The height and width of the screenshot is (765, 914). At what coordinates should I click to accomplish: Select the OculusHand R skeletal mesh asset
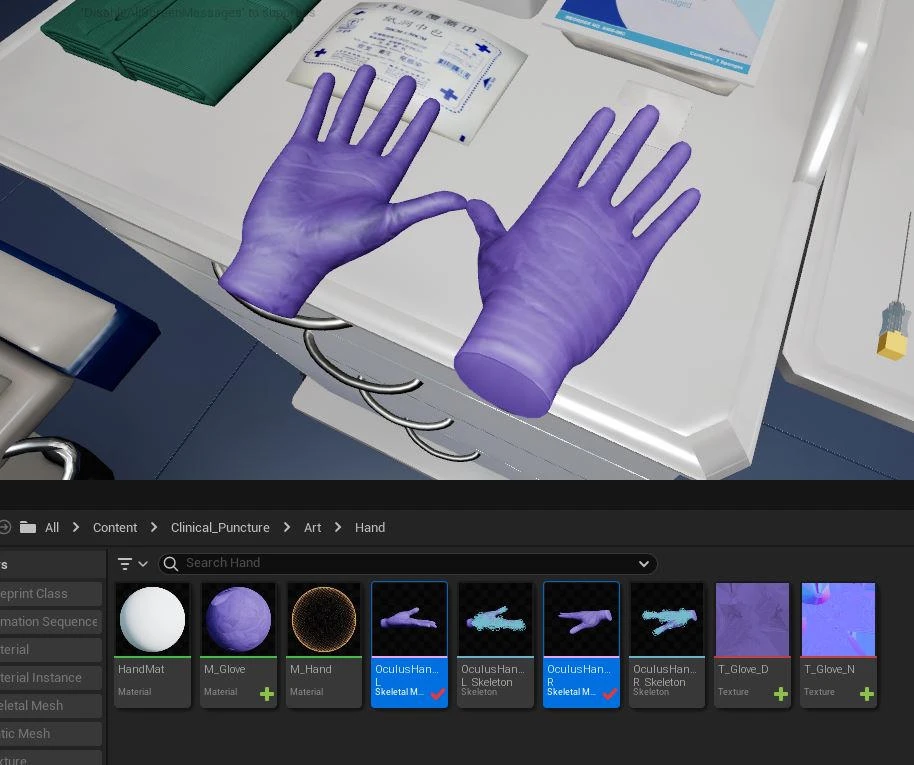tap(581, 644)
